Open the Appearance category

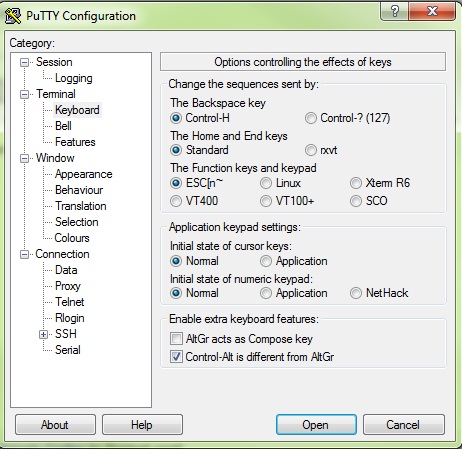pos(84,174)
